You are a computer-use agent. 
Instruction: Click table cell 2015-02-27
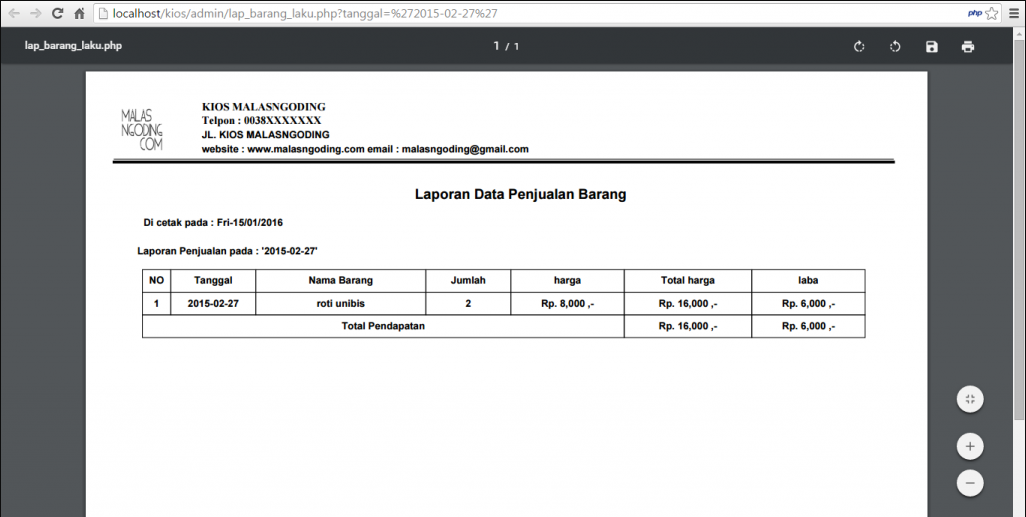coord(213,304)
